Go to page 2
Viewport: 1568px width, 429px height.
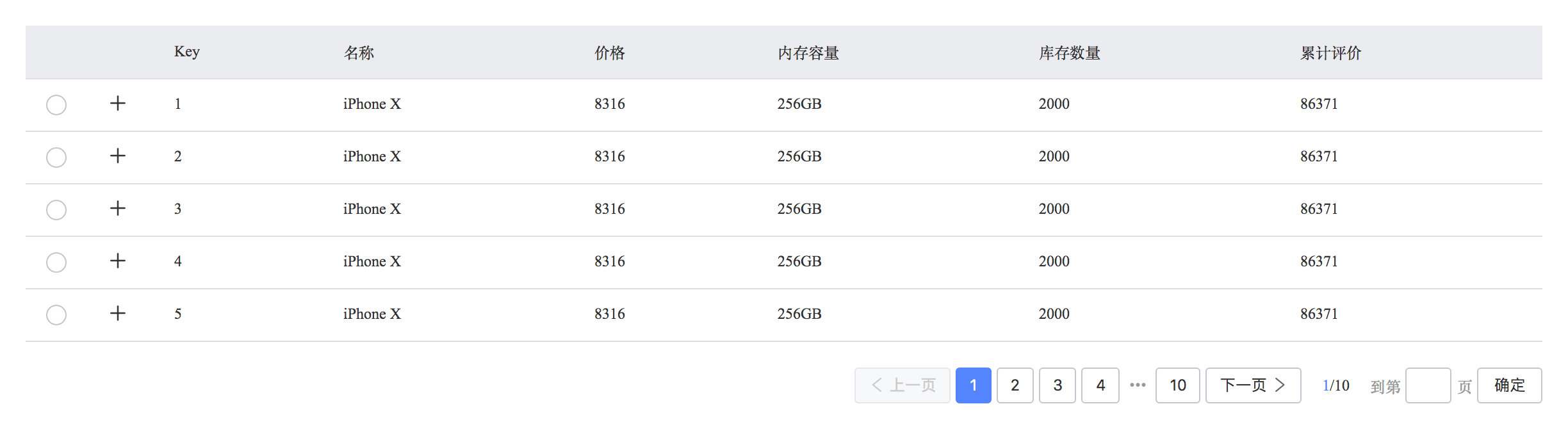[1015, 385]
